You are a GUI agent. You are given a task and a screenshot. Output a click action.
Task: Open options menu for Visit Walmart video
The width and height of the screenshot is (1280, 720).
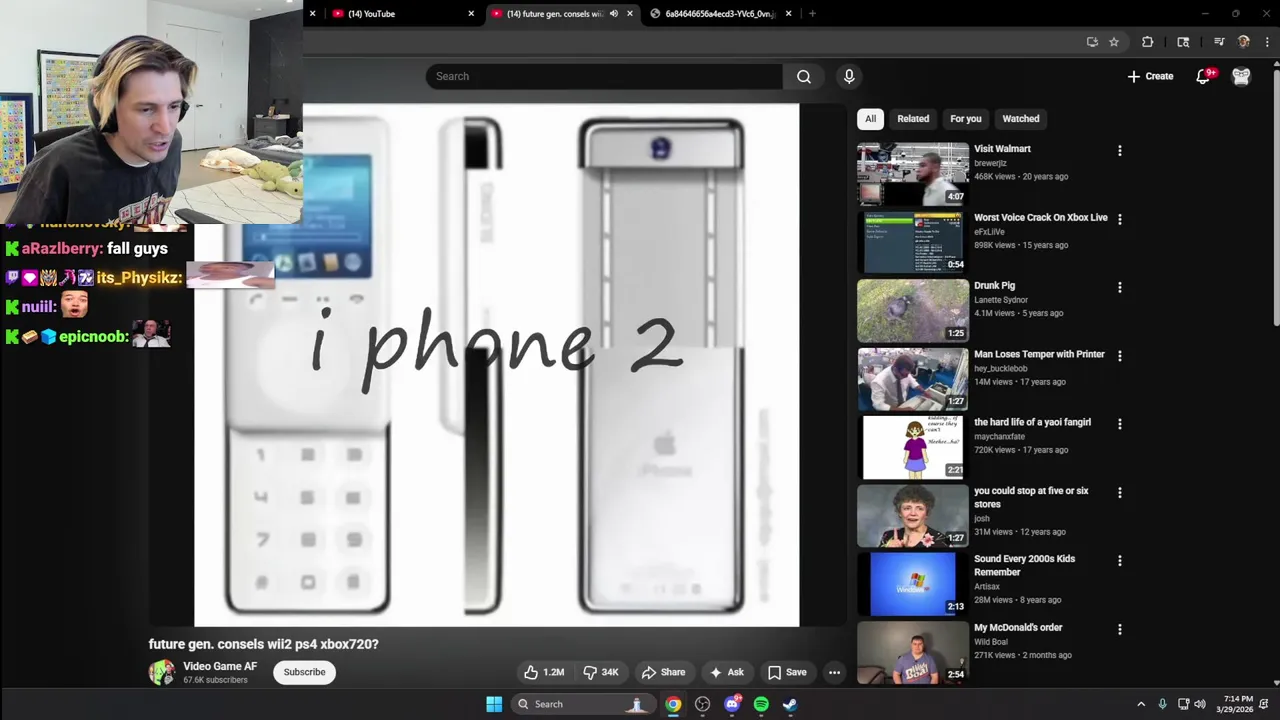tap(1119, 150)
